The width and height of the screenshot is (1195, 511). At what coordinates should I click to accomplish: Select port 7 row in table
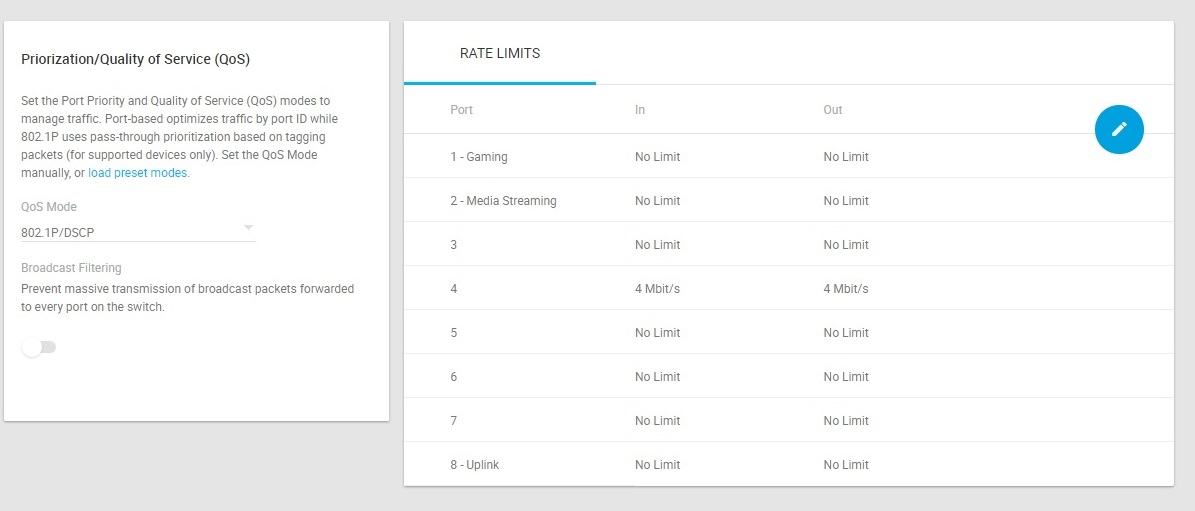pyautogui.click(x=454, y=421)
